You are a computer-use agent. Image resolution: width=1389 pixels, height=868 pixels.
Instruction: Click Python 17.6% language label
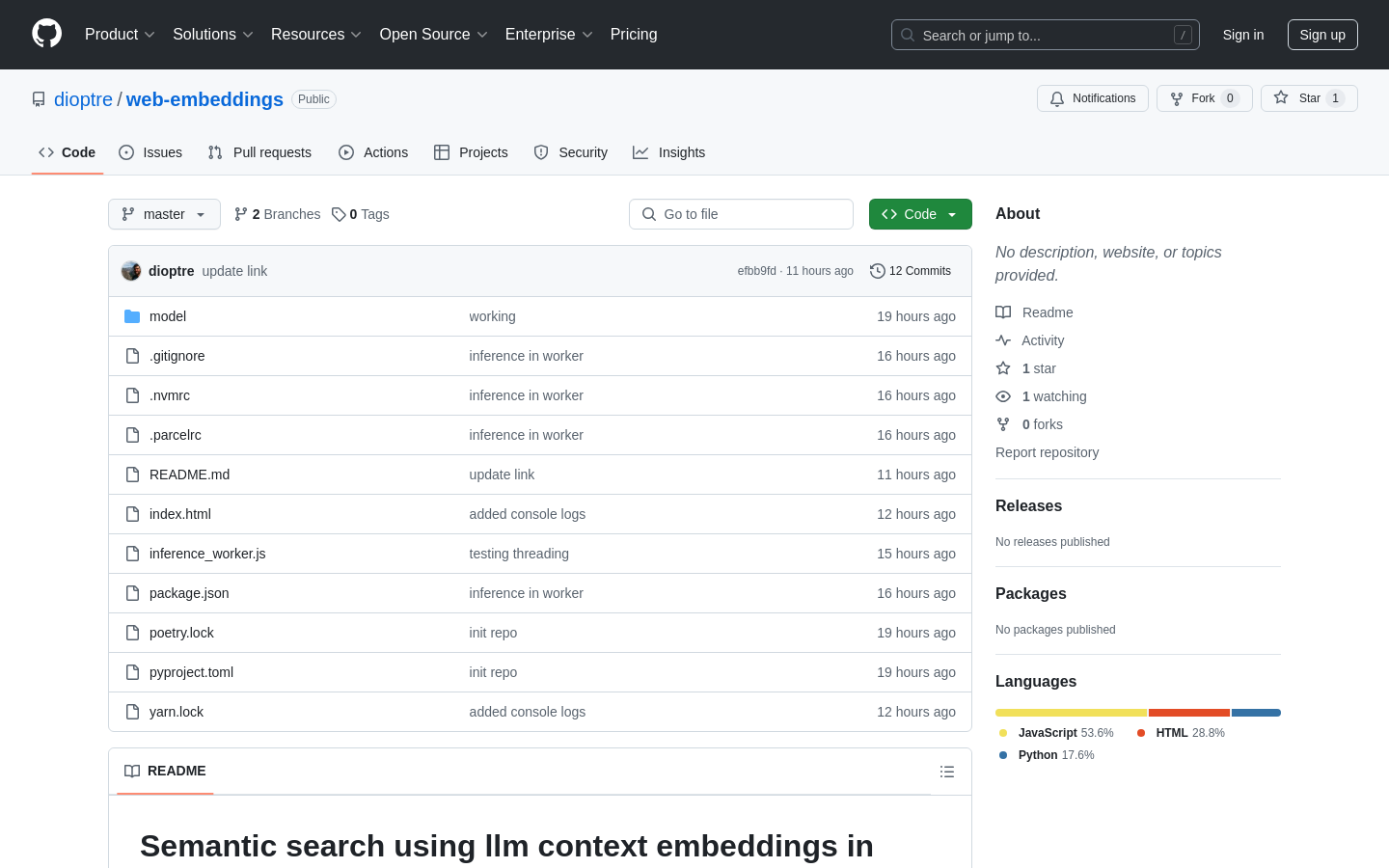(1047, 755)
